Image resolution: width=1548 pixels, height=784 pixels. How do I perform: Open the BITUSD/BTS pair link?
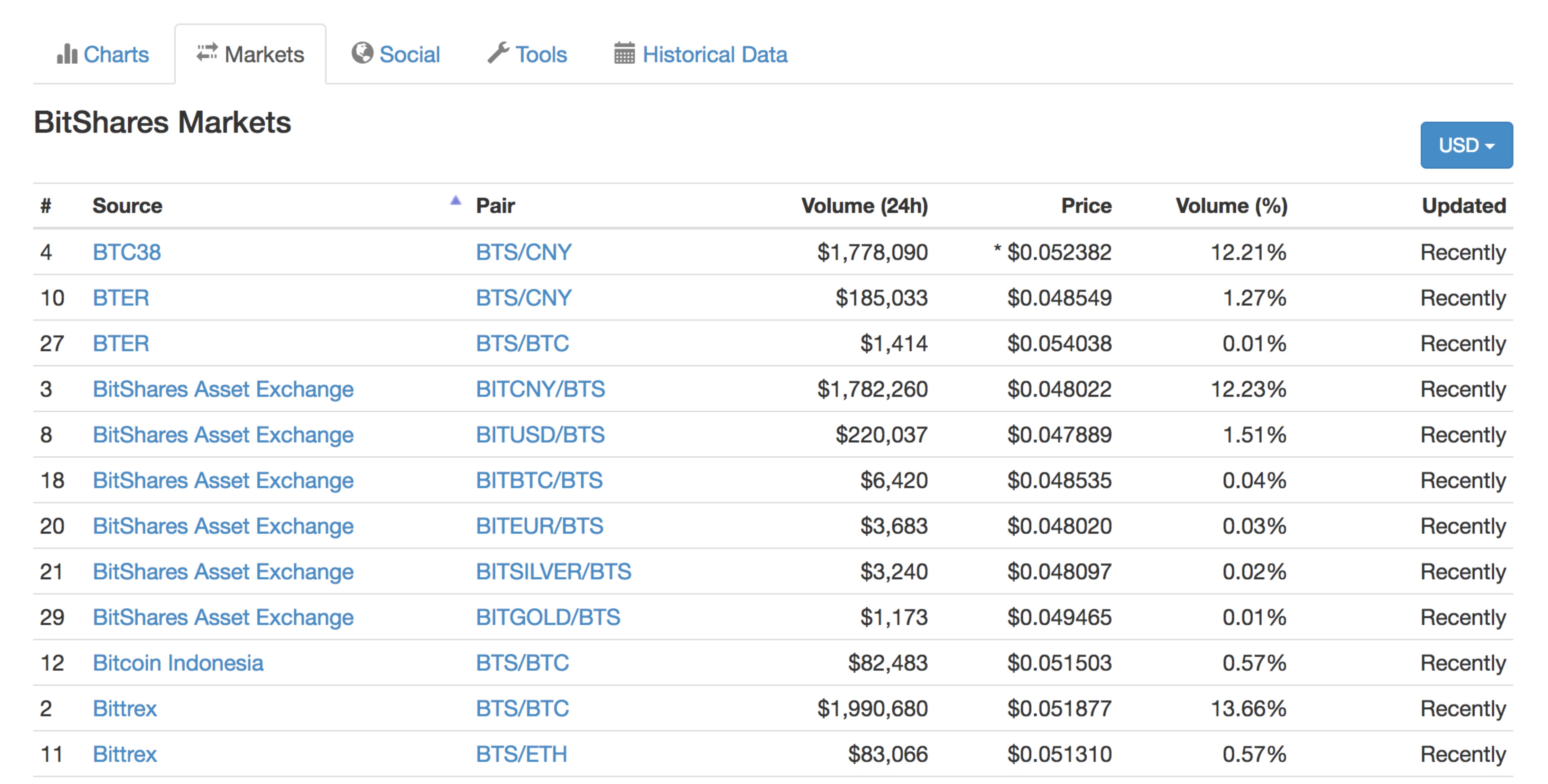pos(540,435)
